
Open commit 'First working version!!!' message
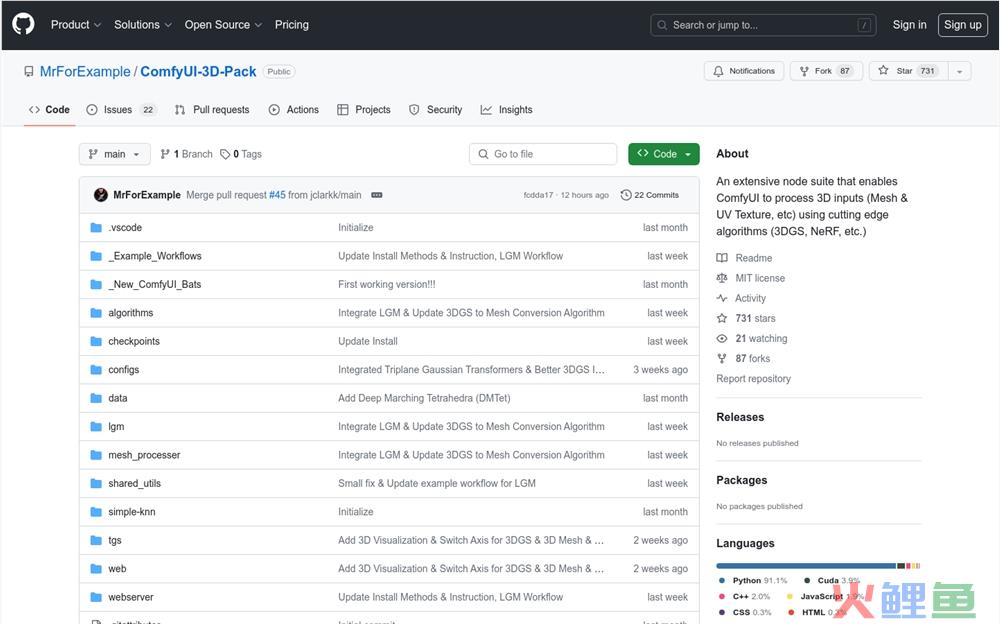click(x=386, y=285)
